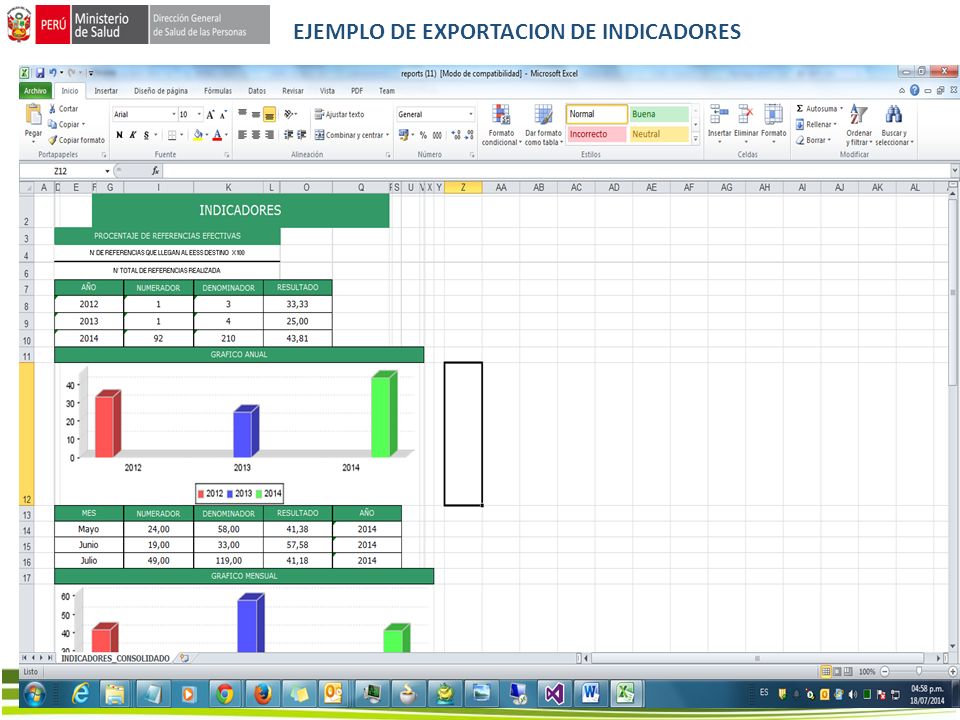
Task: Open Google Chrome from taskbar
Action: point(225,694)
